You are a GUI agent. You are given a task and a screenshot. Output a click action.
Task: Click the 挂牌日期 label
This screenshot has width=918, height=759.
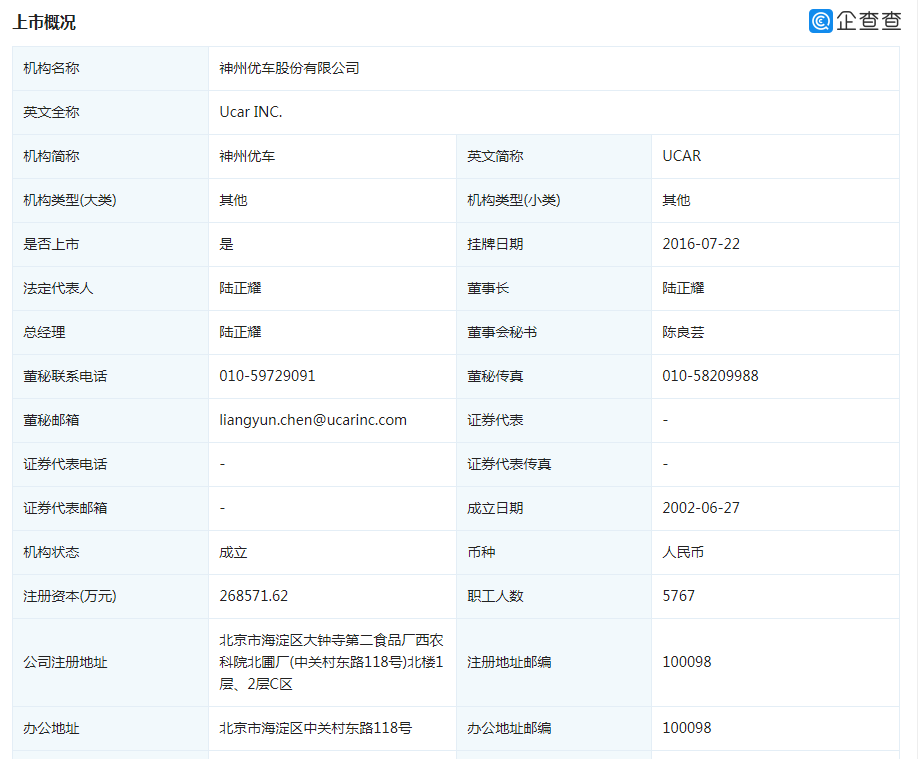point(495,244)
